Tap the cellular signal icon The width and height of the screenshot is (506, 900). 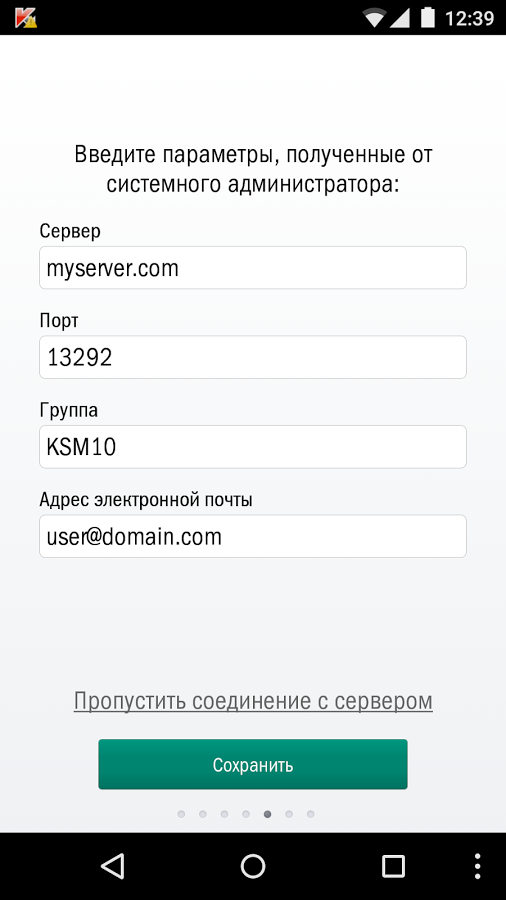click(399, 18)
